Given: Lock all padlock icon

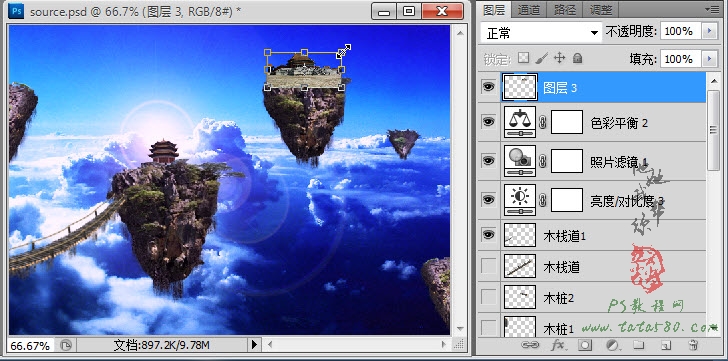Looking at the screenshot, I should pyautogui.click(x=577, y=58).
